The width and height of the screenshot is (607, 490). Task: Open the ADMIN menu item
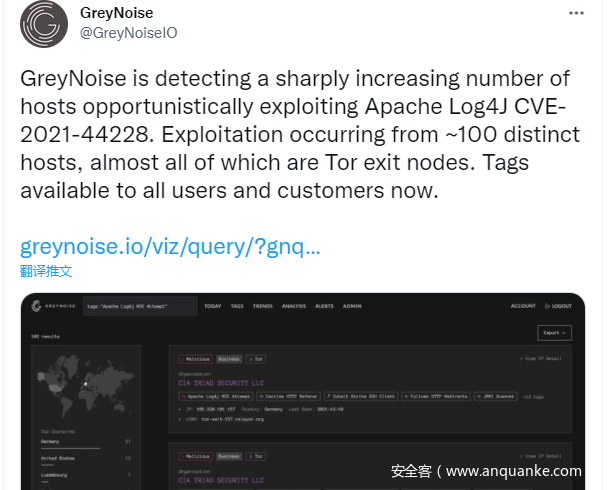[352, 306]
